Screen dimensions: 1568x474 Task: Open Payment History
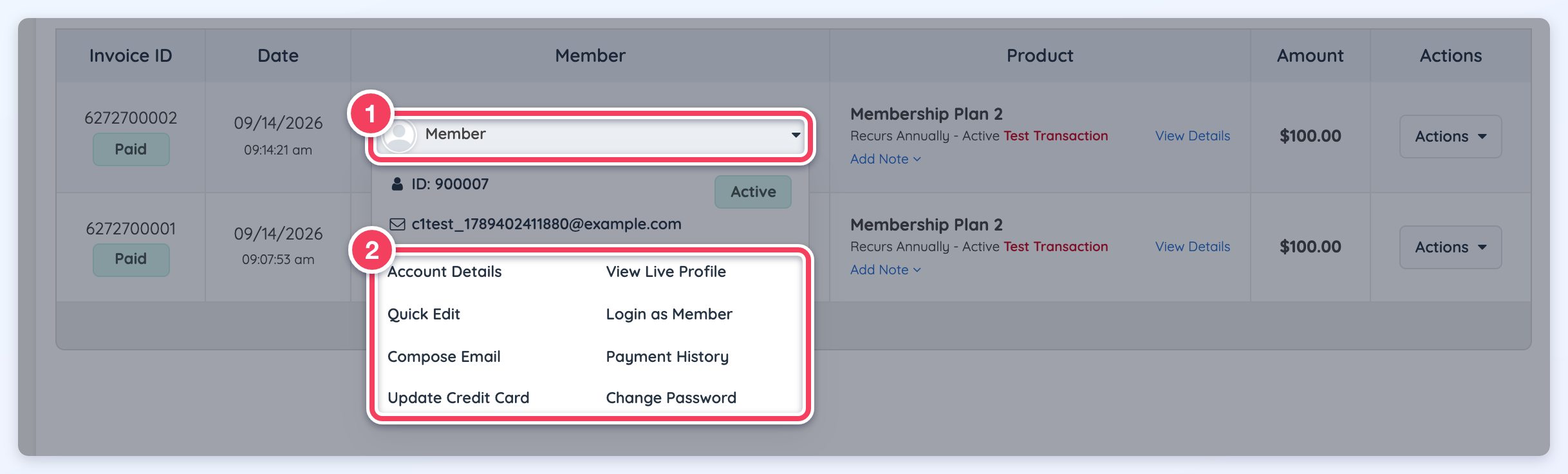click(x=667, y=357)
